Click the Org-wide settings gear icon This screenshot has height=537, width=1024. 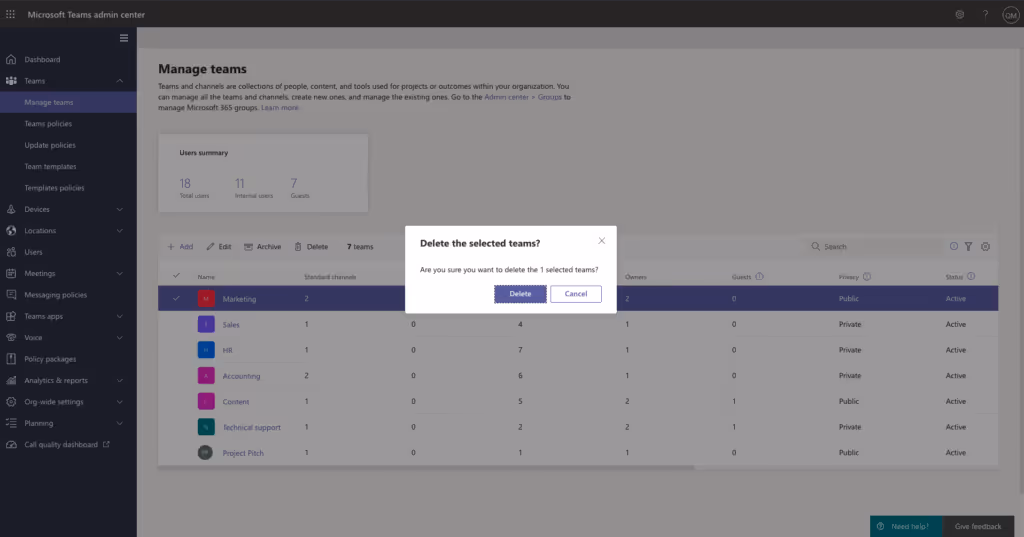pos(11,402)
